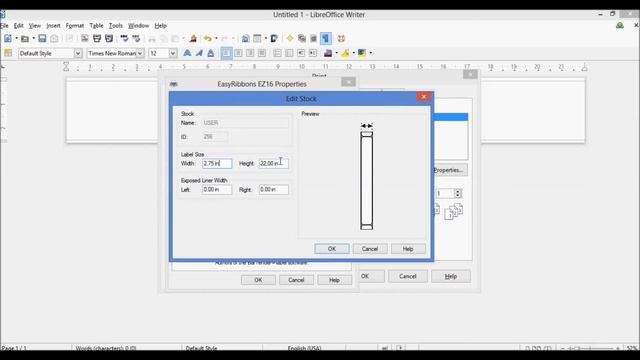Click the Font Color icon
Screen dimensions: 640x360
coord(328,53)
